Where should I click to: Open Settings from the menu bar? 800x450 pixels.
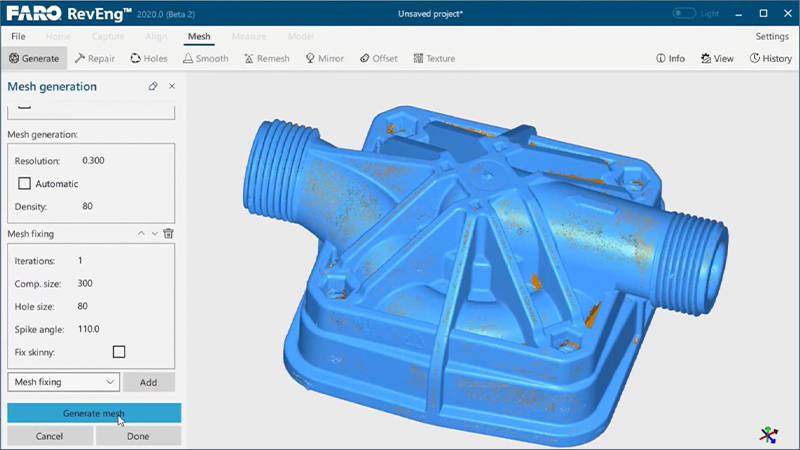coord(771,36)
